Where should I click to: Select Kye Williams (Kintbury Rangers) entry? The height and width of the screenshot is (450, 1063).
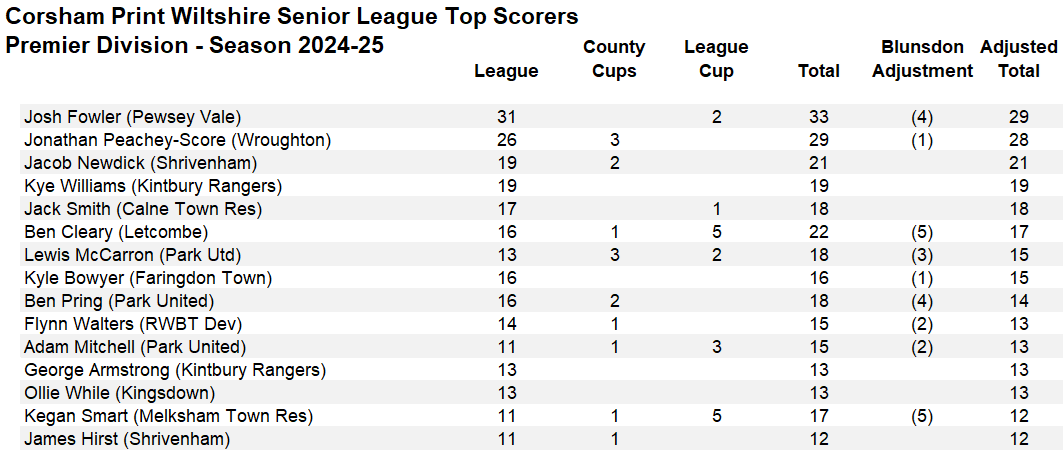[x=152, y=186]
